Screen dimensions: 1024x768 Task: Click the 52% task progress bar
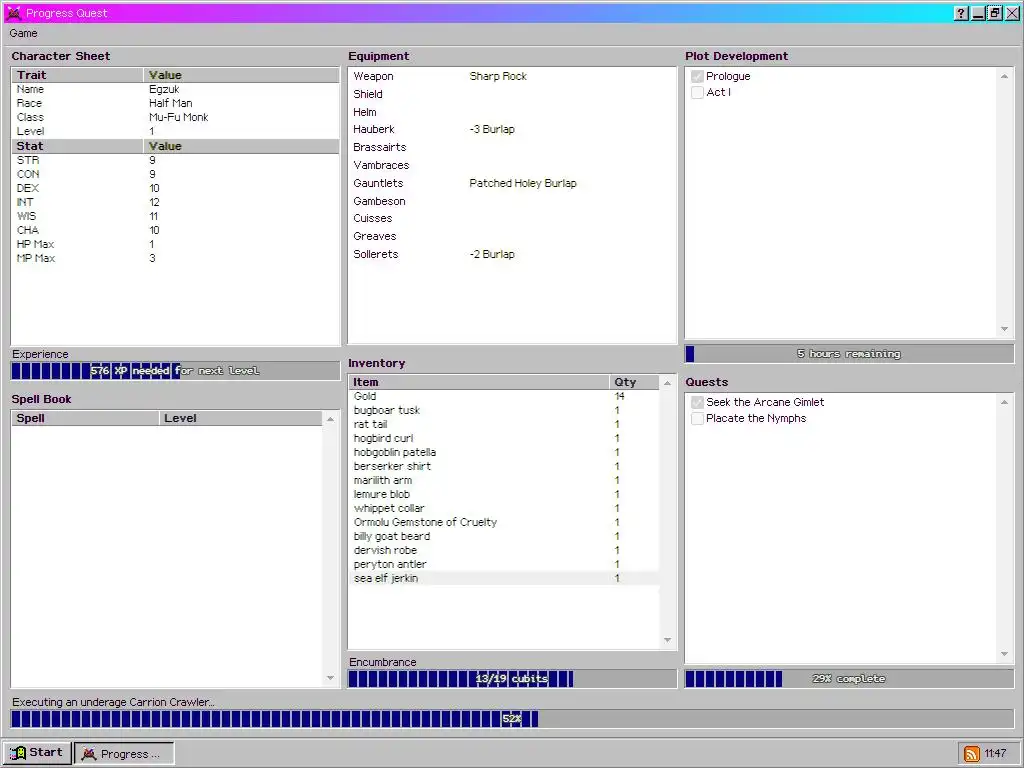tap(512, 719)
